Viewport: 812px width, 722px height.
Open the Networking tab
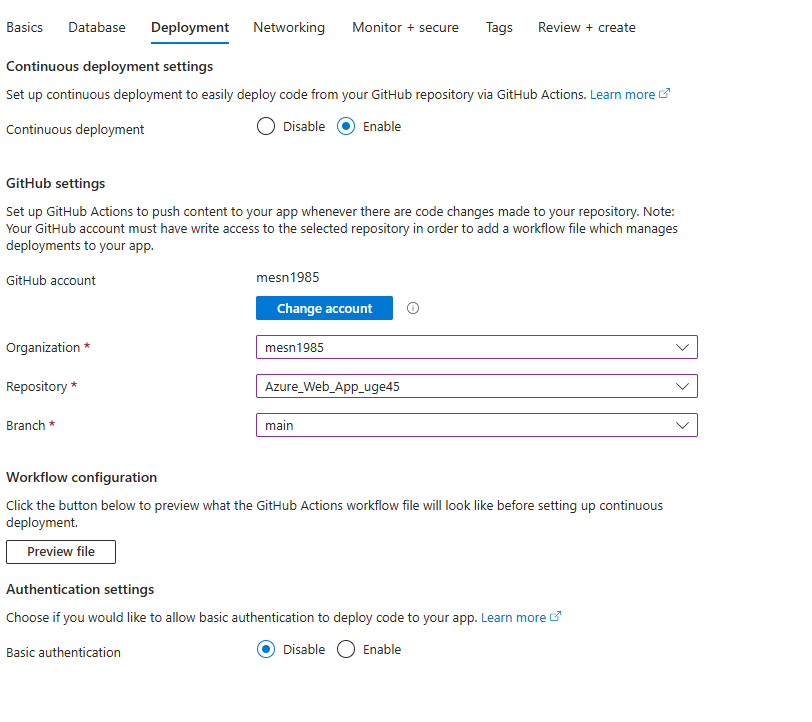pos(289,27)
